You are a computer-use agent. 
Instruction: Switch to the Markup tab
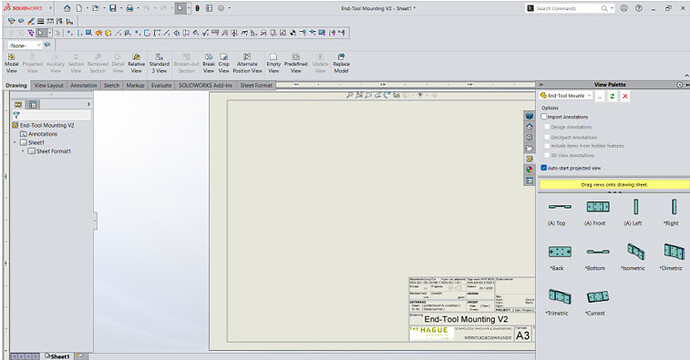pyautogui.click(x=135, y=85)
